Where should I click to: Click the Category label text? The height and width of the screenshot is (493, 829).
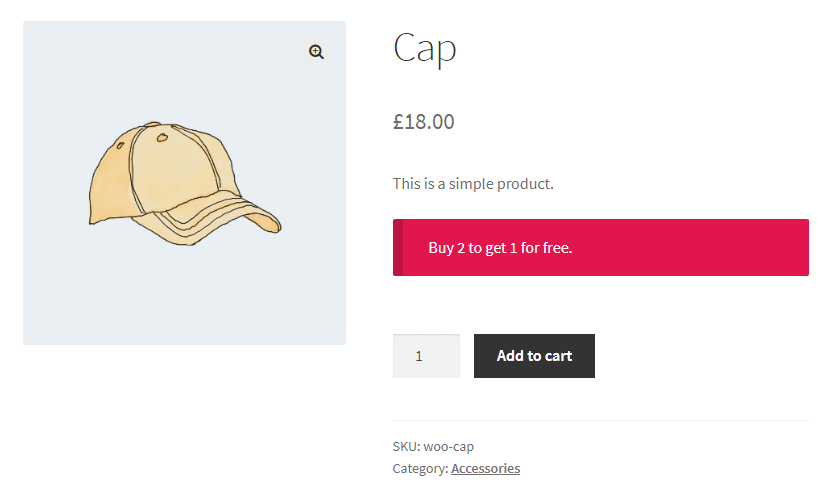(420, 468)
